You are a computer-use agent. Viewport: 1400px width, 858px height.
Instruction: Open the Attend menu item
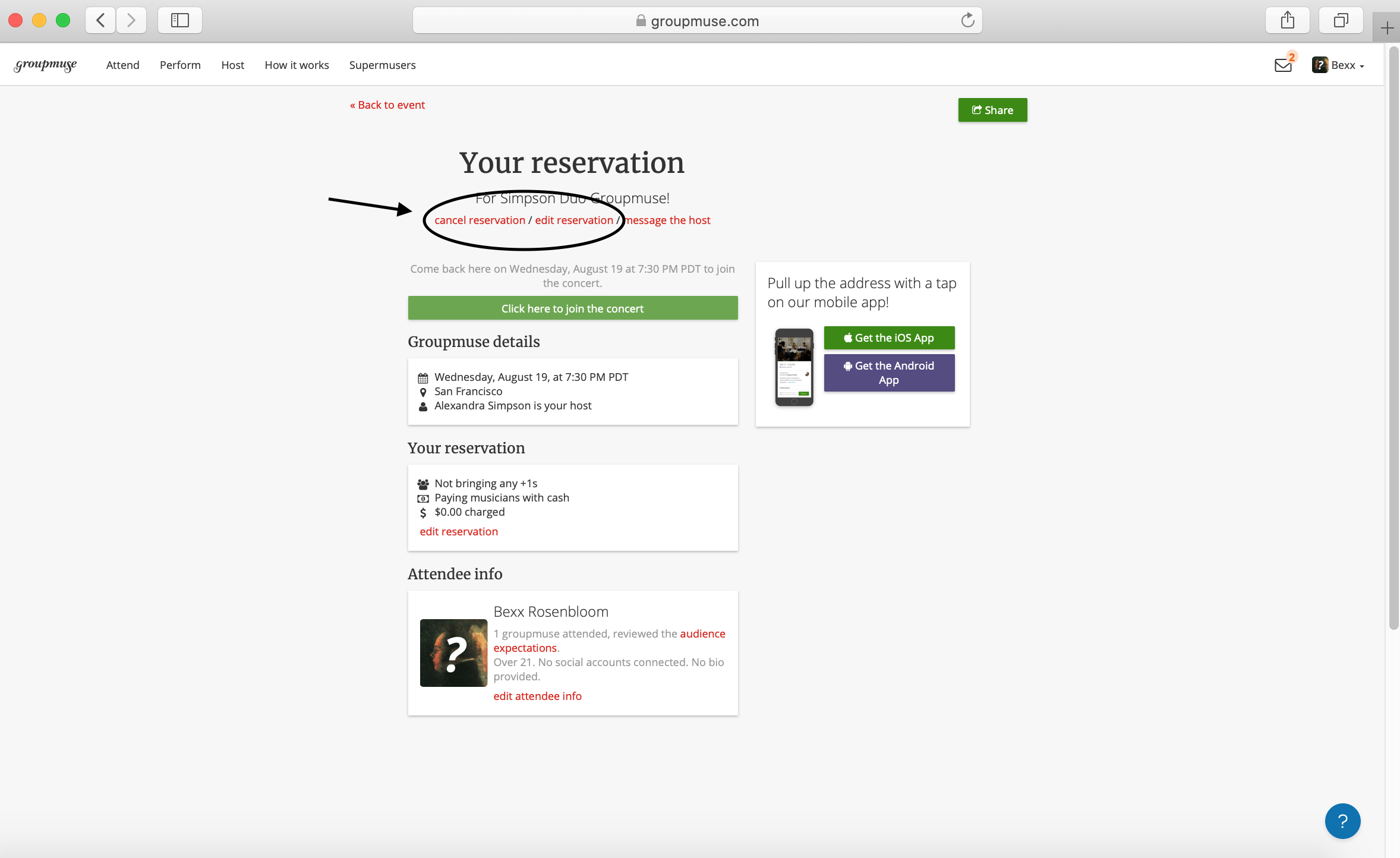tap(122, 65)
